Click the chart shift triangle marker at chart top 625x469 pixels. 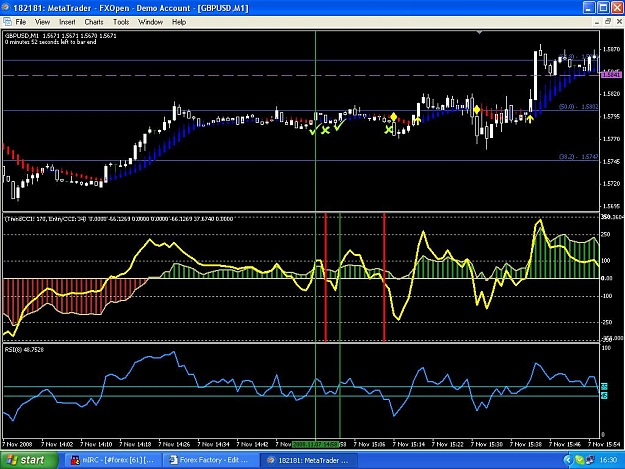point(480,32)
